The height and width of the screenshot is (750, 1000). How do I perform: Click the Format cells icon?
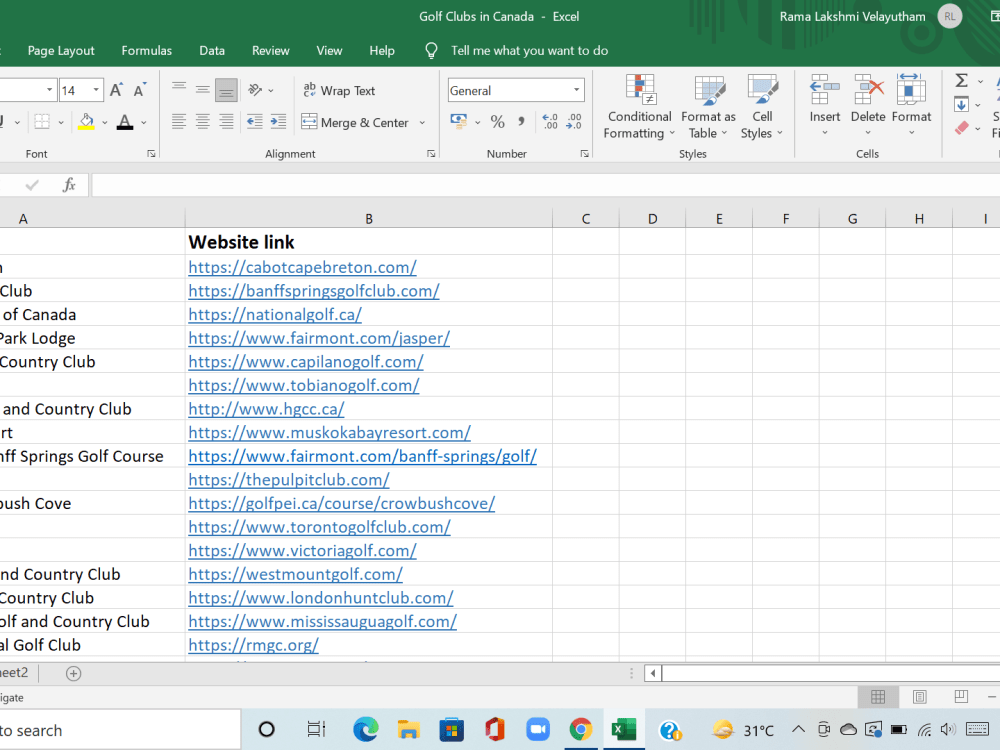pos(911,89)
